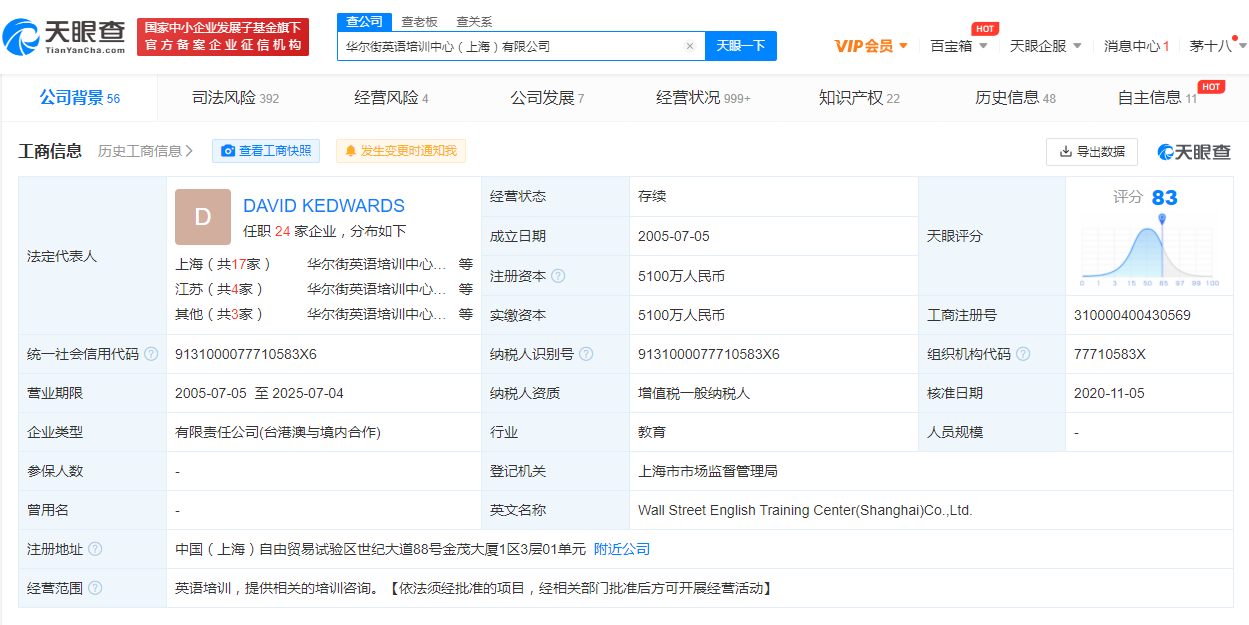Expand the 历史工商信息 link

(x=146, y=151)
